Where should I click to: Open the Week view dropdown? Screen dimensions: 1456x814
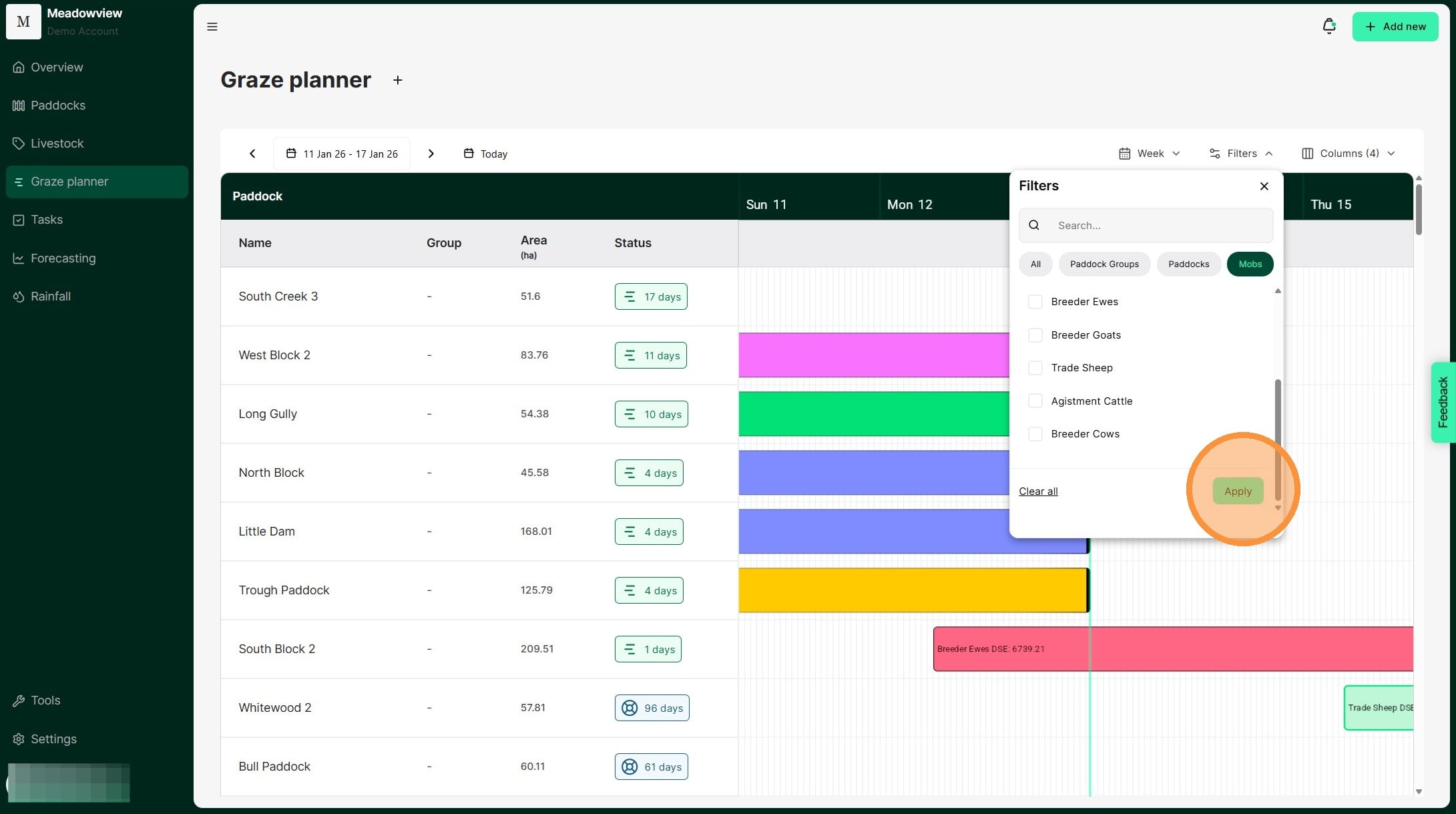point(1150,154)
